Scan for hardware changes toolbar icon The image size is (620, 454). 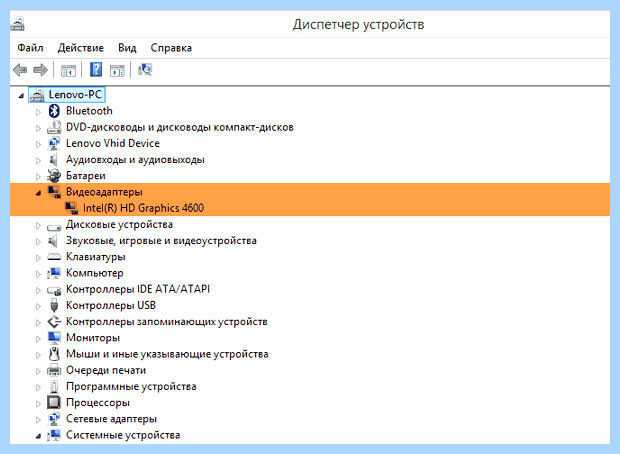tap(145, 70)
